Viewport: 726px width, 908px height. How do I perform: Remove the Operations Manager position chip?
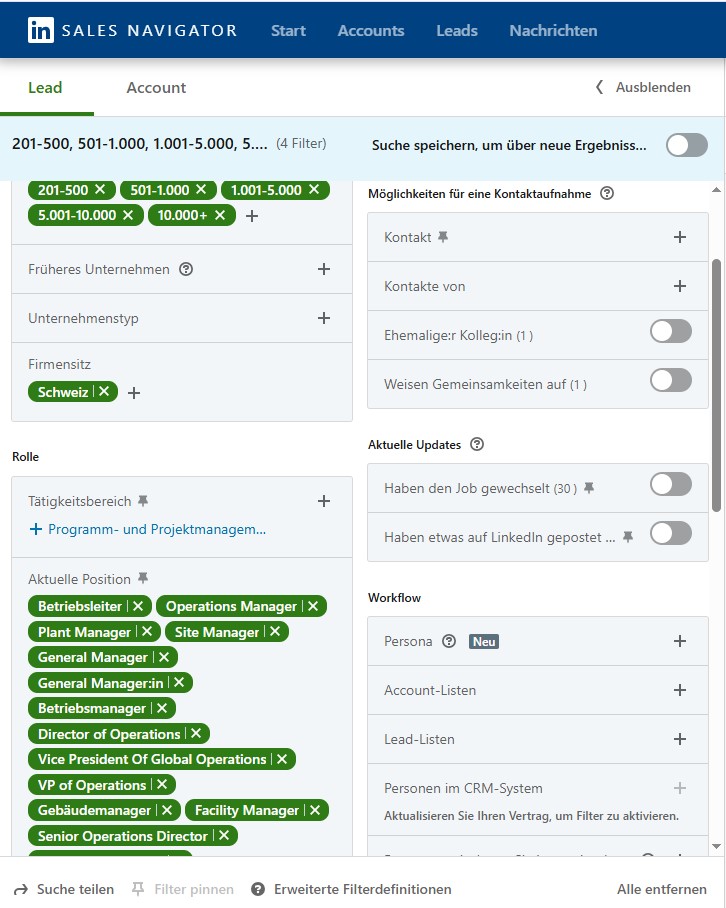tap(313, 606)
